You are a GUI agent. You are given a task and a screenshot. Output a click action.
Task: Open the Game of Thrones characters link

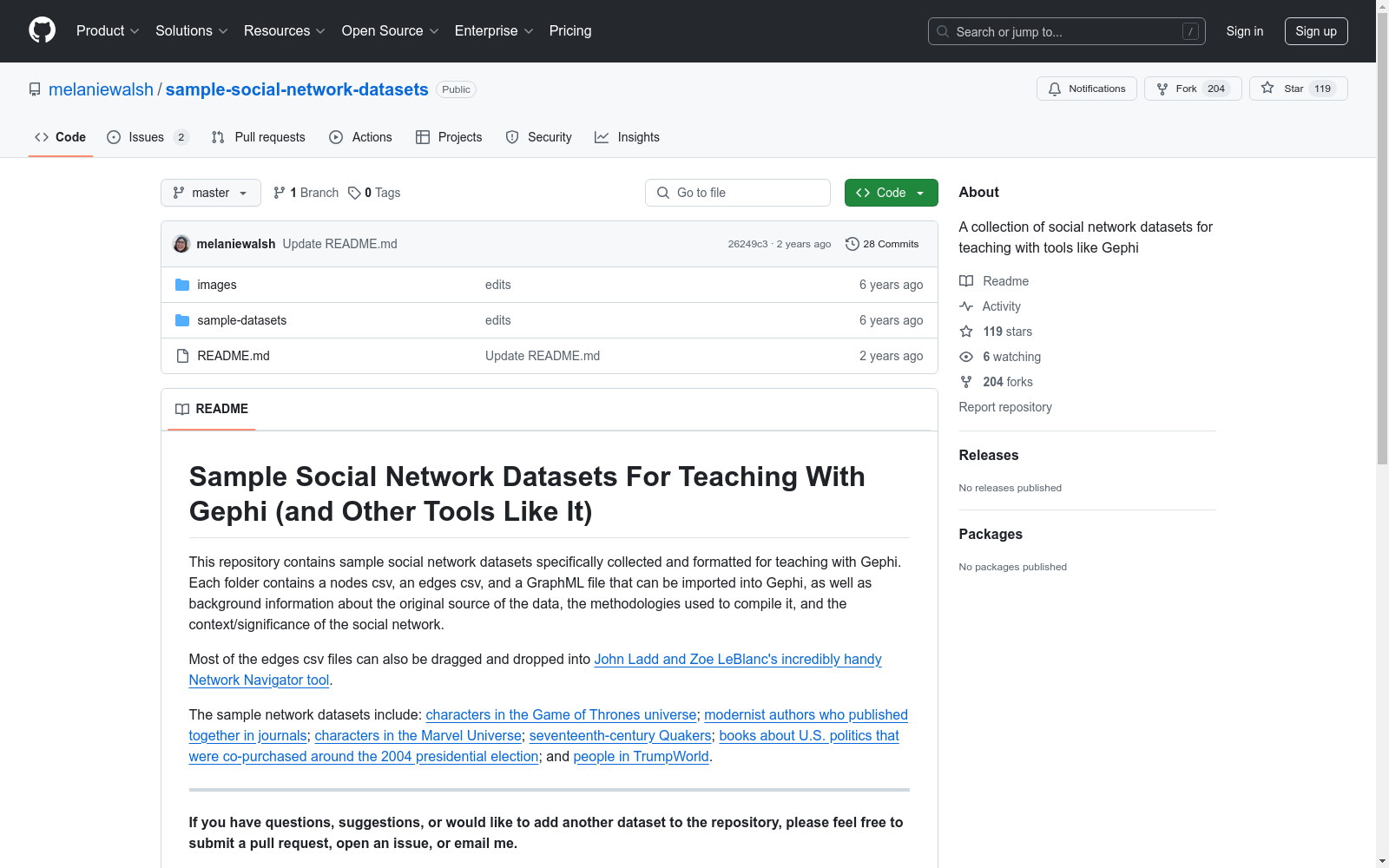561,715
